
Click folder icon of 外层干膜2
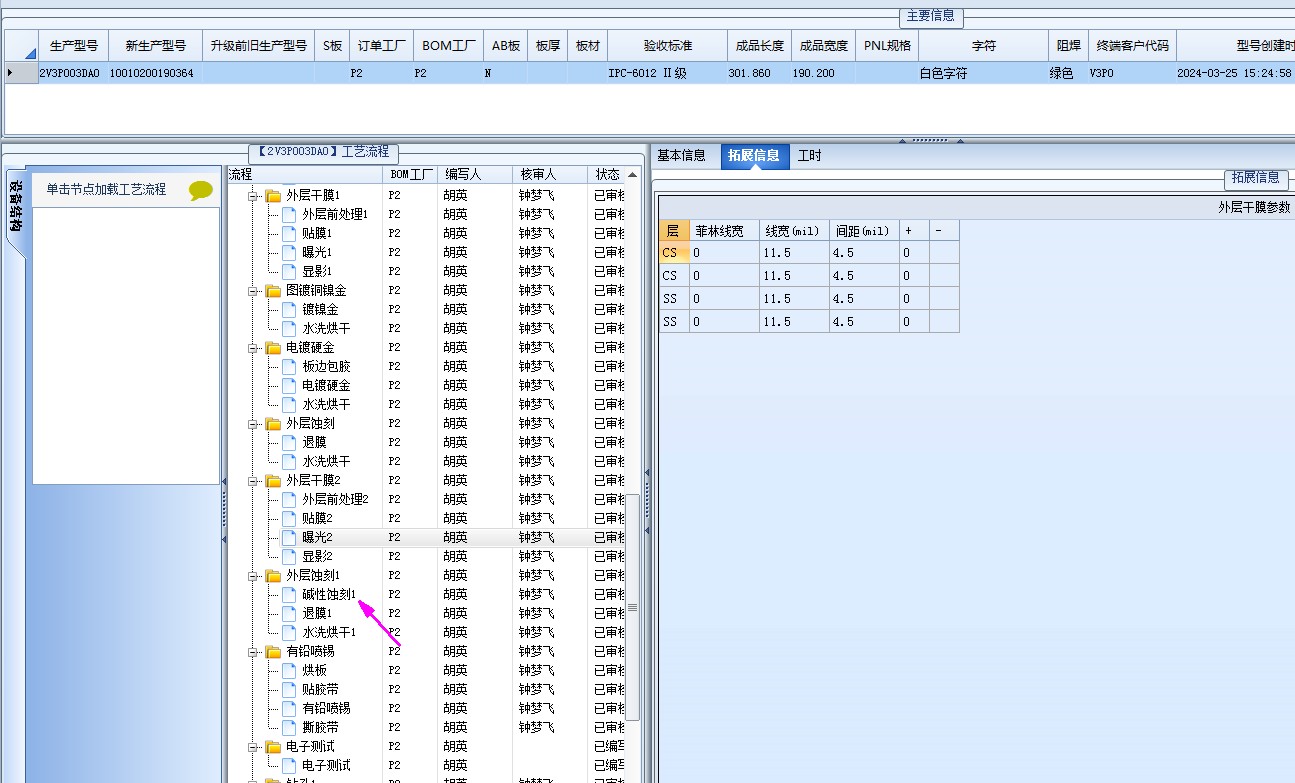coord(273,480)
